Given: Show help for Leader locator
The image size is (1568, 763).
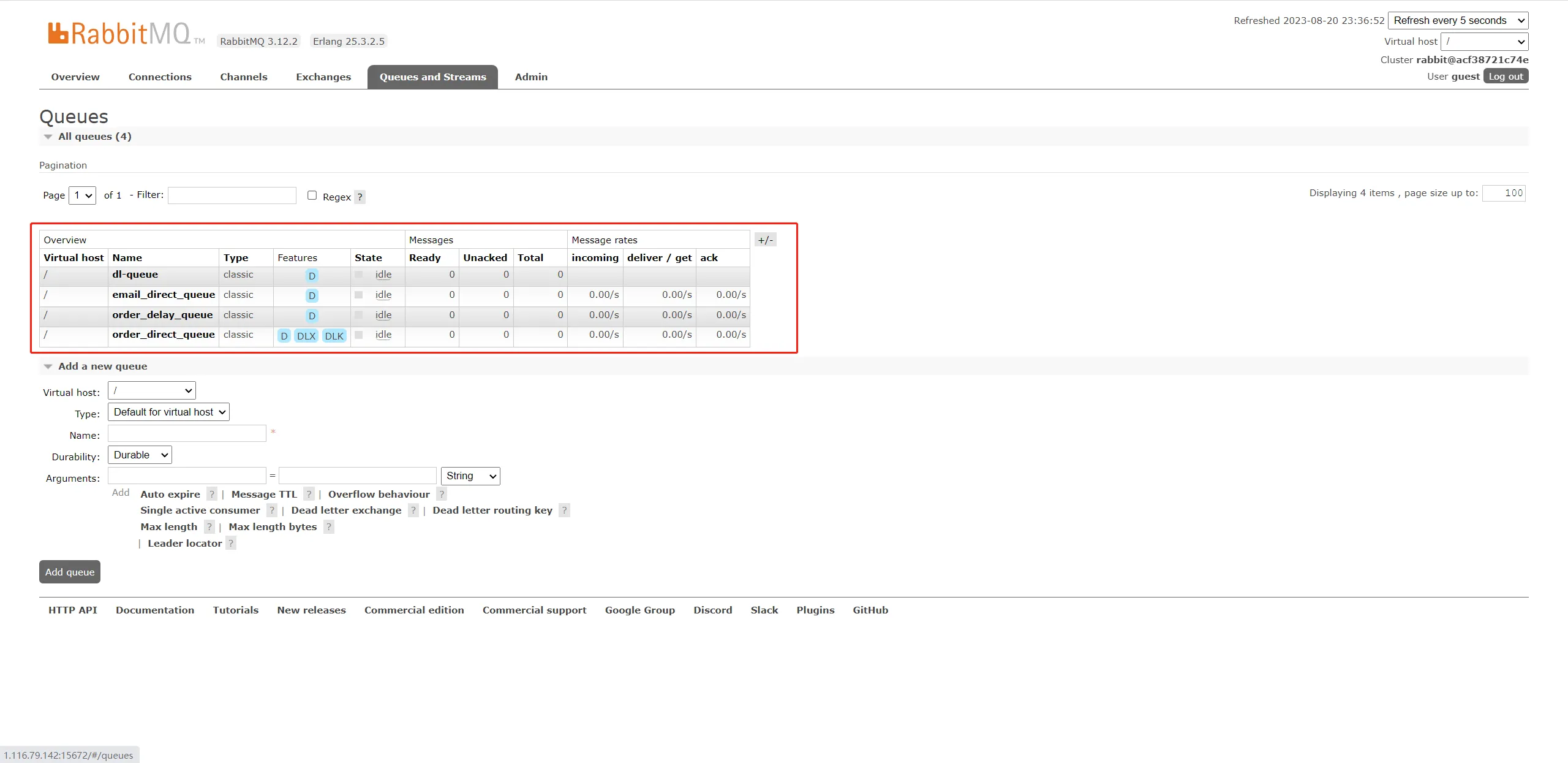Looking at the screenshot, I should click(x=231, y=543).
